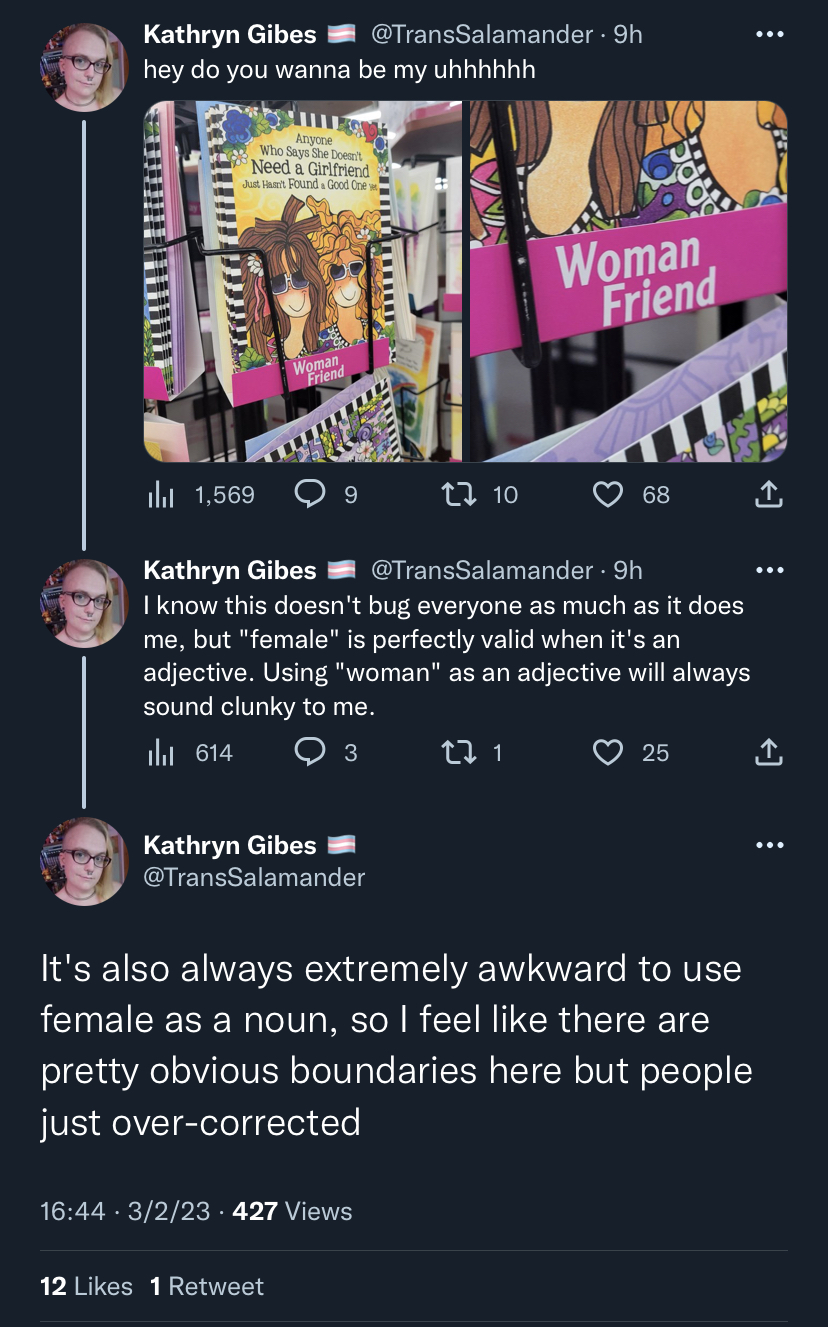Screen dimensions: 828x1327
Task: Open the right Woman Friend close-up photo
Action: pos(629,281)
